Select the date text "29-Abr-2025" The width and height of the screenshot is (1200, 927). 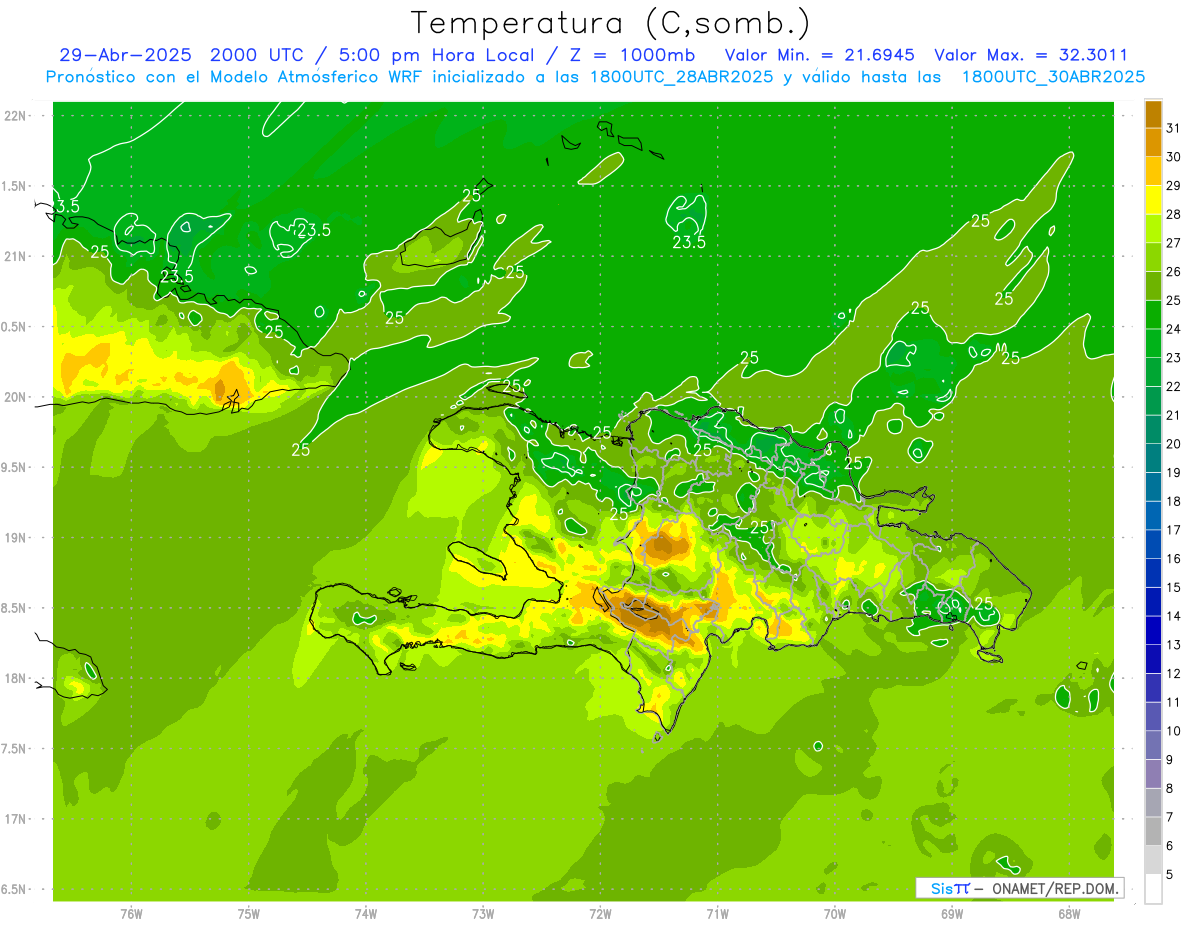(127, 55)
